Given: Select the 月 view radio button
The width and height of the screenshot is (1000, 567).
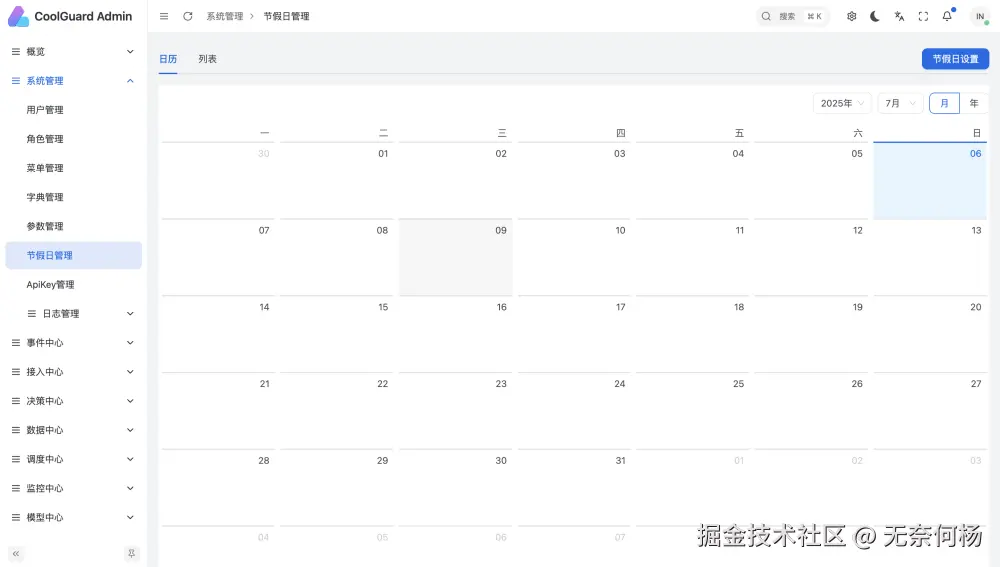Looking at the screenshot, I should click(x=944, y=103).
